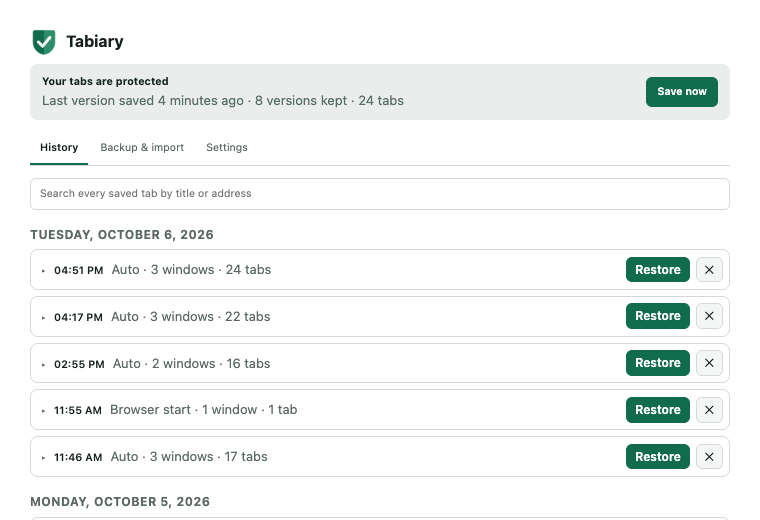Click 'Auto · 3 windows · 17 tabs' text

point(189,457)
